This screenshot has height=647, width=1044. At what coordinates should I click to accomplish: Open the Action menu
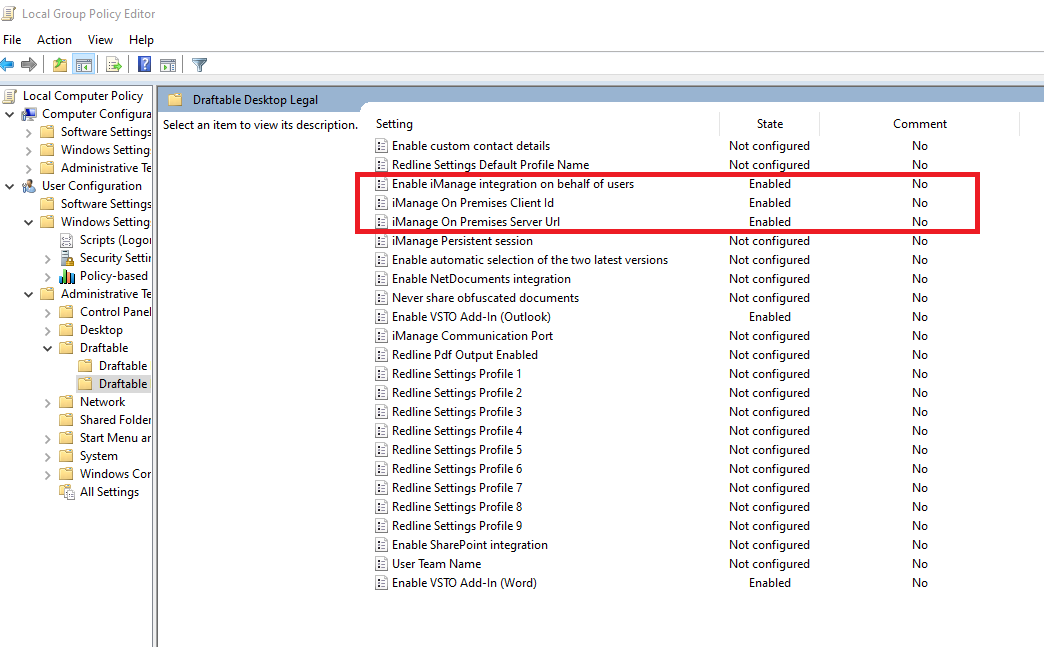(x=54, y=40)
